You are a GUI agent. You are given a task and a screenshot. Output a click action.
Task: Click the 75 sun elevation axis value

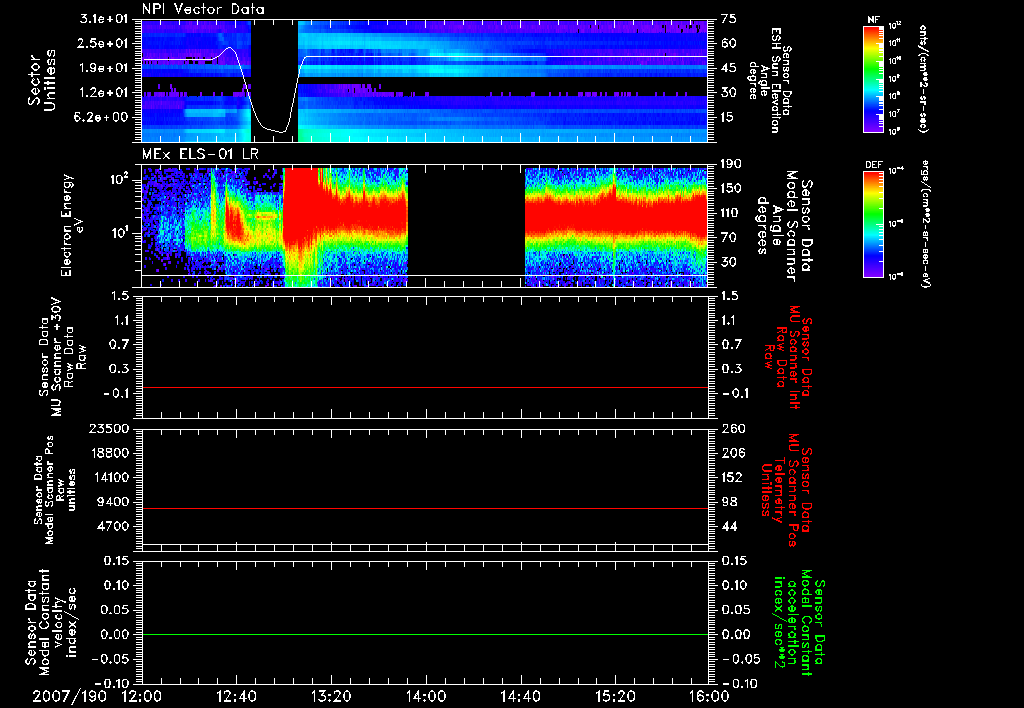[x=729, y=19]
